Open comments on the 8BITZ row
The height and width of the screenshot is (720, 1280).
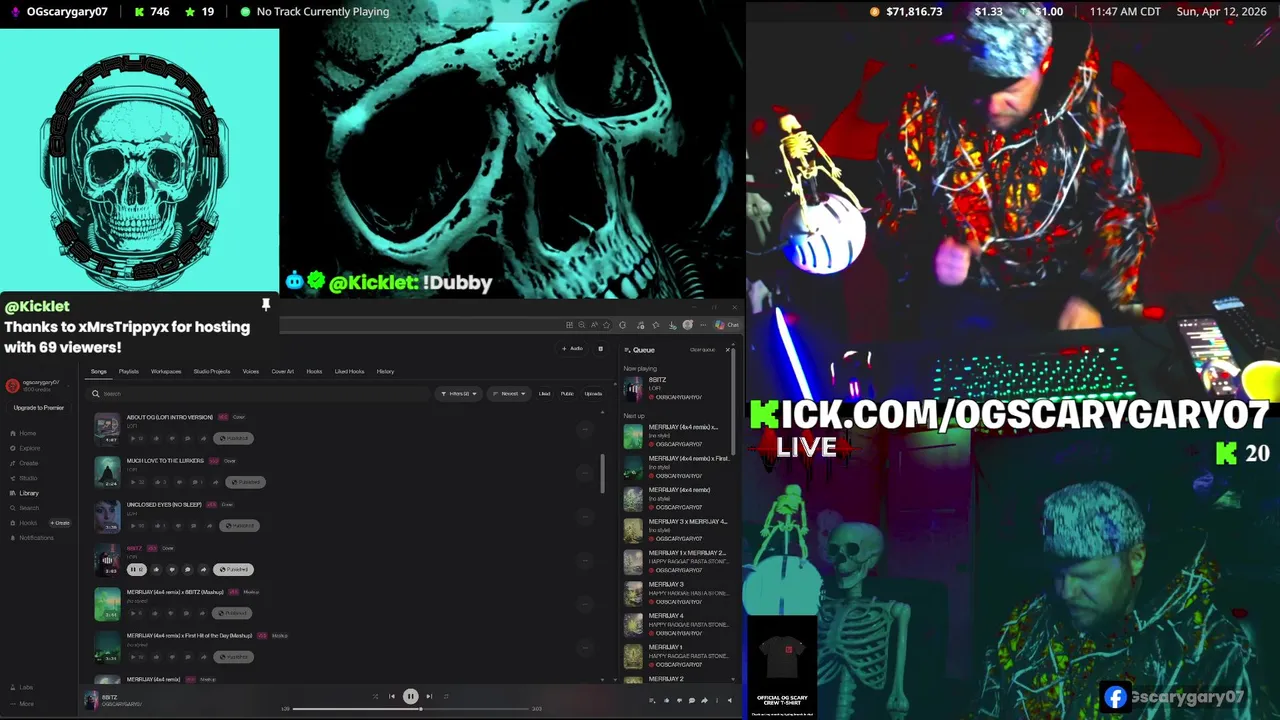(x=187, y=569)
